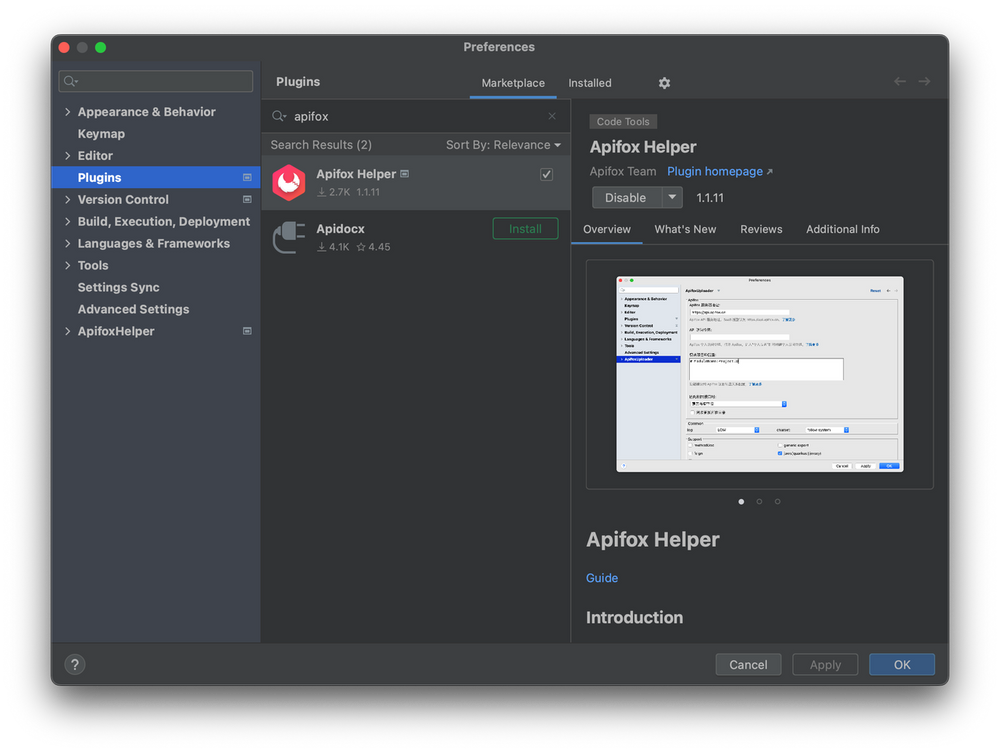Uncheck the Apifox Helper enabled checkbox
The width and height of the screenshot is (1000, 753).
coord(546,173)
